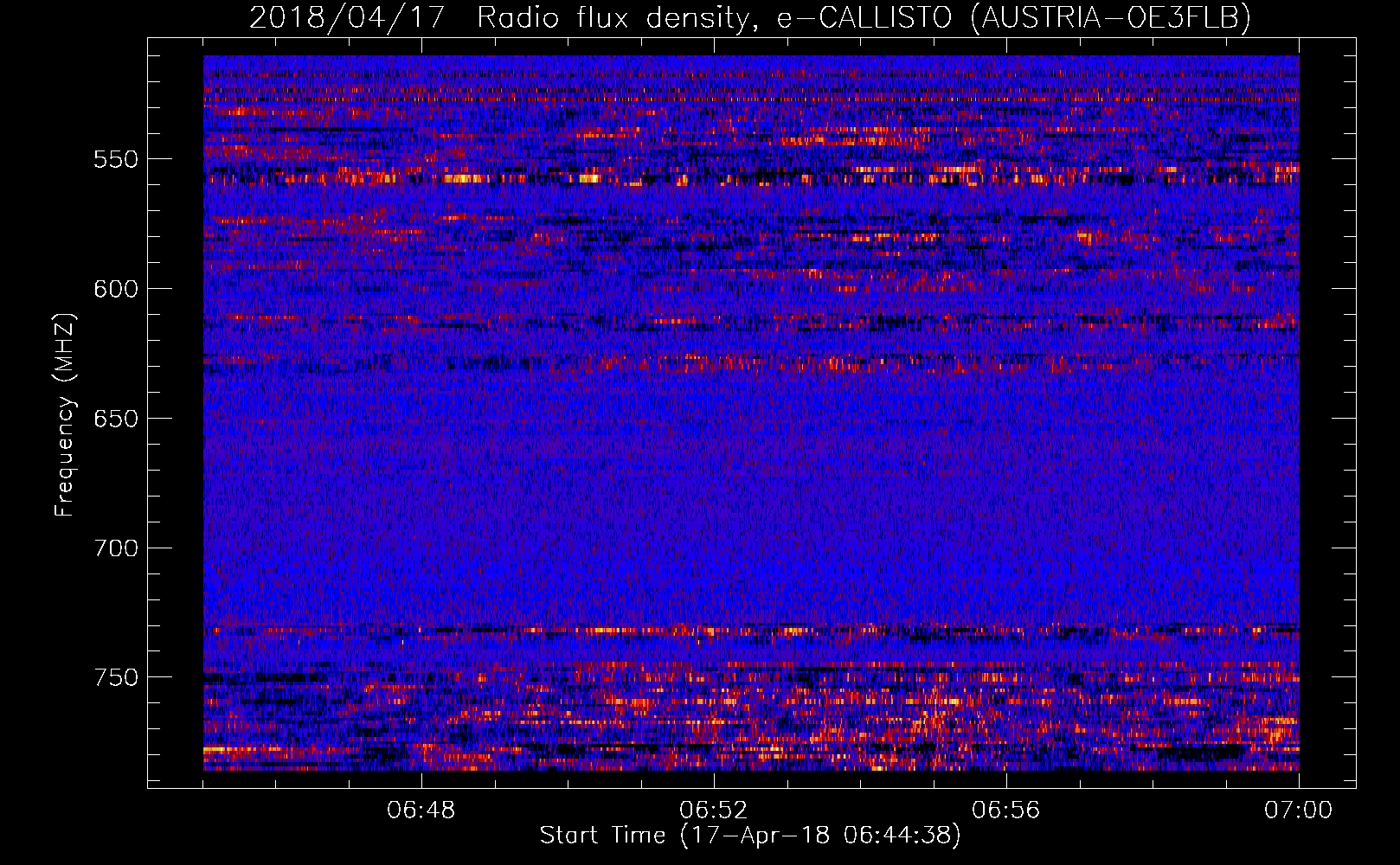Click the 750 frequency tick label
Image resolution: width=1400 pixels, height=865 pixels.
click(x=115, y=677)
